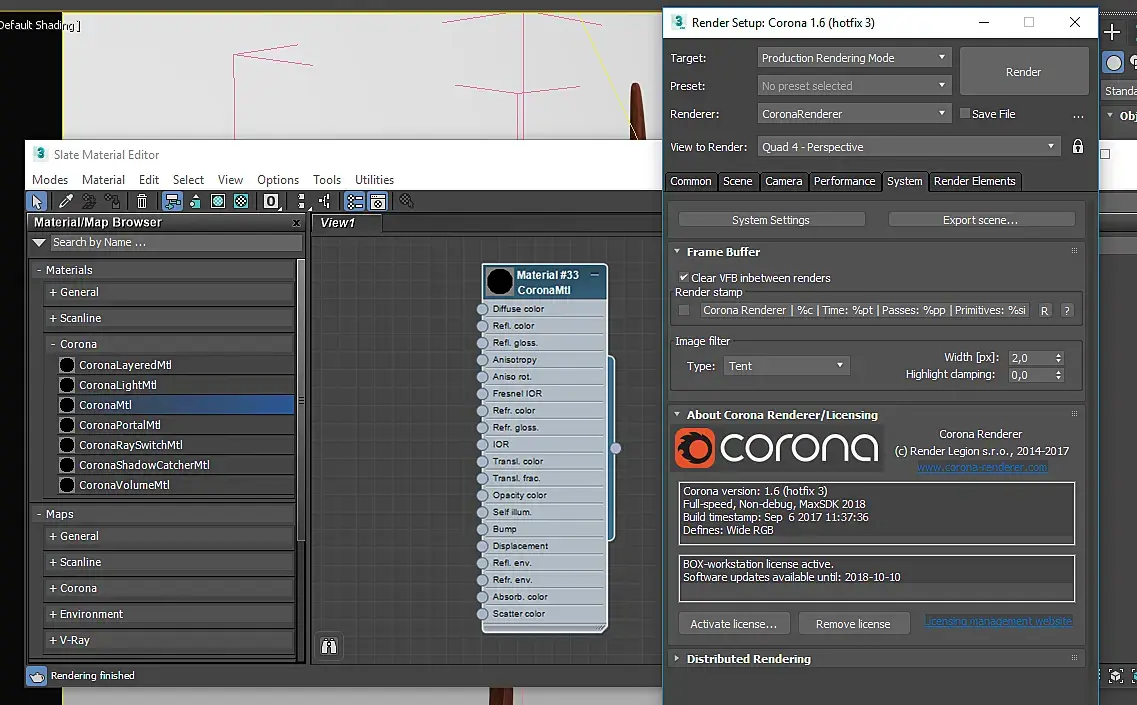Open the Image filter Type dropdown
This screenshot has height=705, width=1137.
point(785,366)
